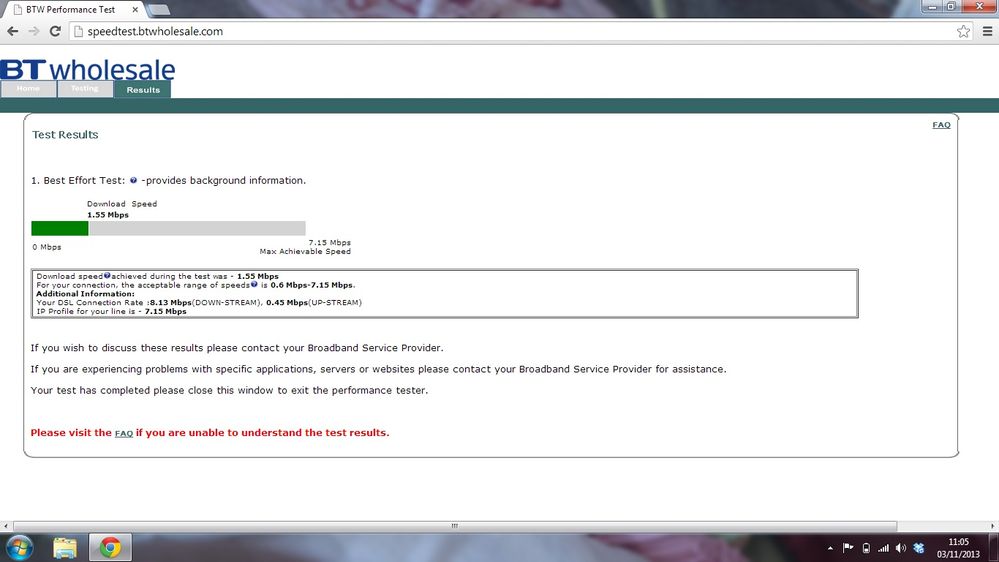
Task: Switch to the Testing tab
Action: [85, 89]
